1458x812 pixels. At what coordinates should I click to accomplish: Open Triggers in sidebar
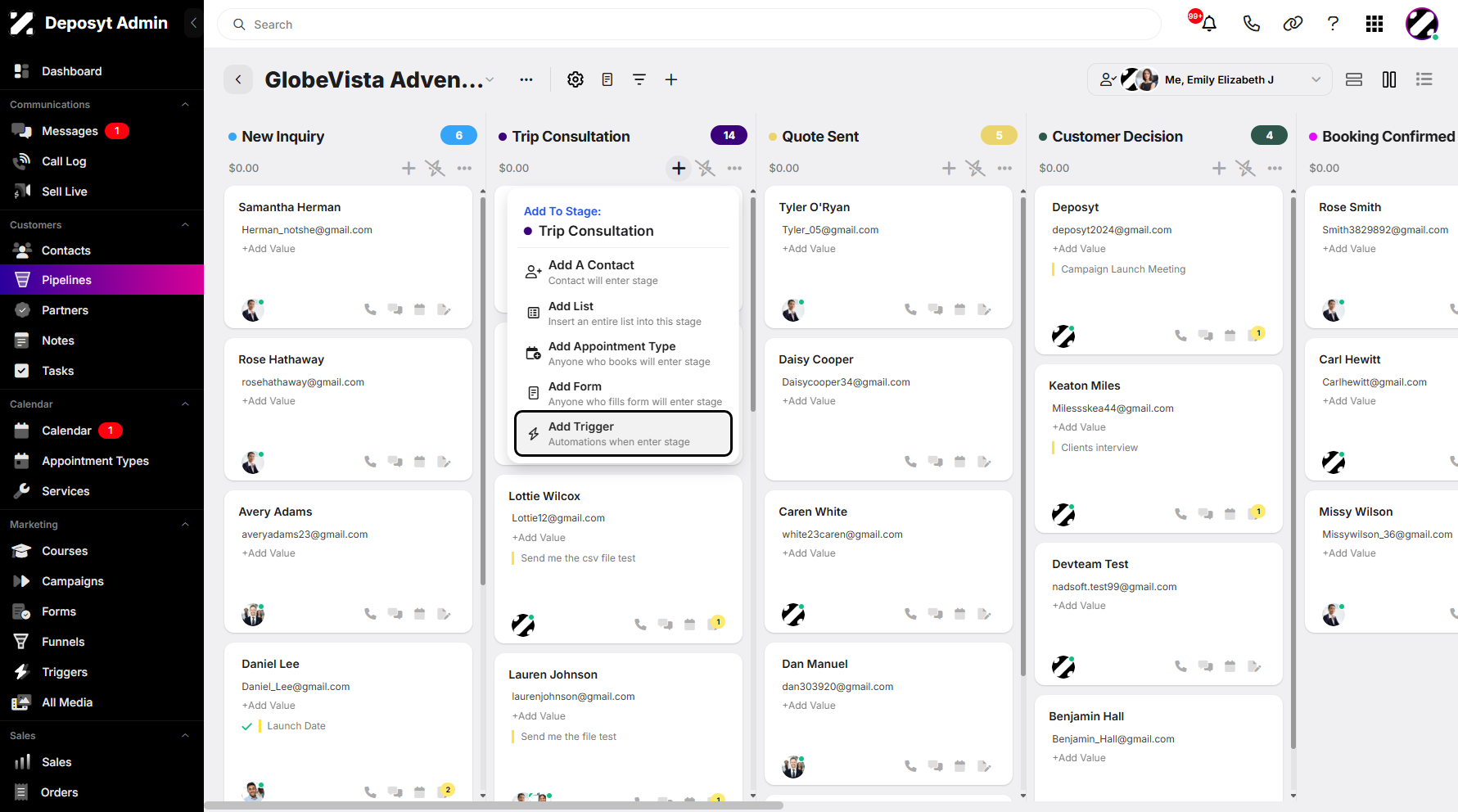coord(102,672)
